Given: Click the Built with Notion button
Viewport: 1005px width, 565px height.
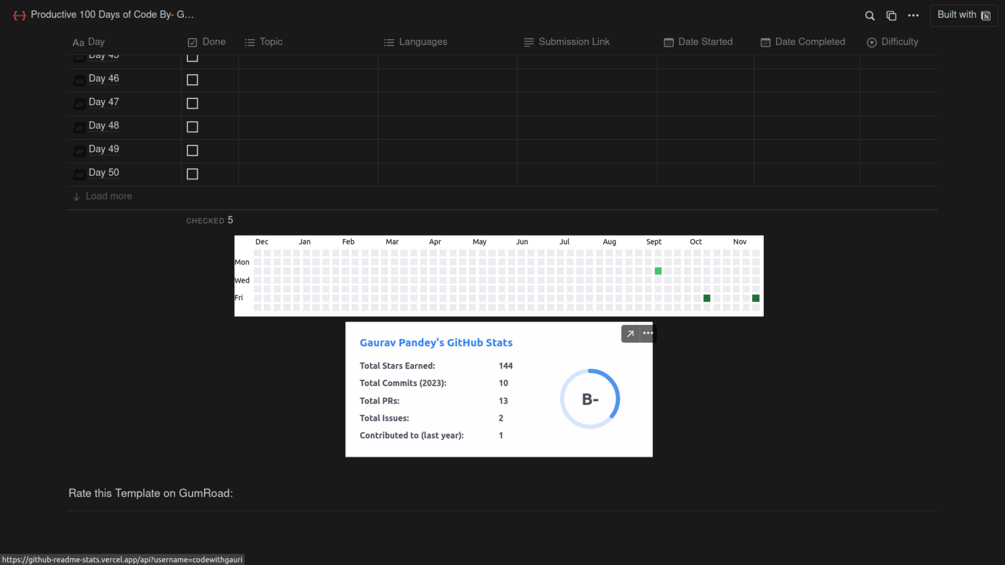Looking at the screenshot, I should click(x=964, y=15).
